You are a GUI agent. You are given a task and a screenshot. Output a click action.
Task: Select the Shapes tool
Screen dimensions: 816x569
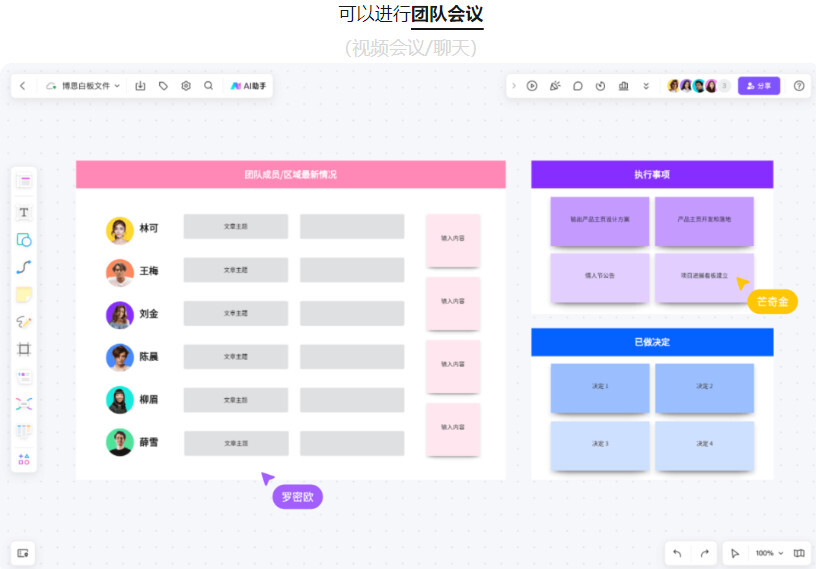click(24, 240)
